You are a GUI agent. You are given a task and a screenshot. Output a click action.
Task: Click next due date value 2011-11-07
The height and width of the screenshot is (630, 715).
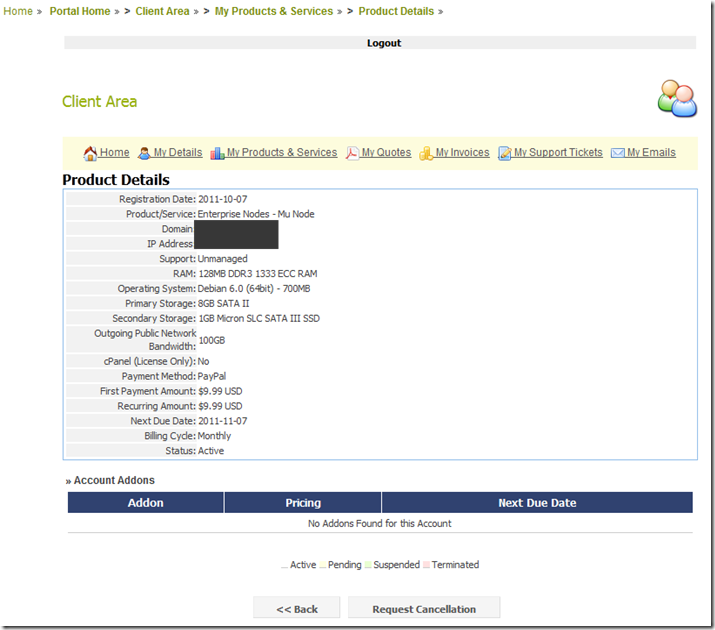click(223, 421)
